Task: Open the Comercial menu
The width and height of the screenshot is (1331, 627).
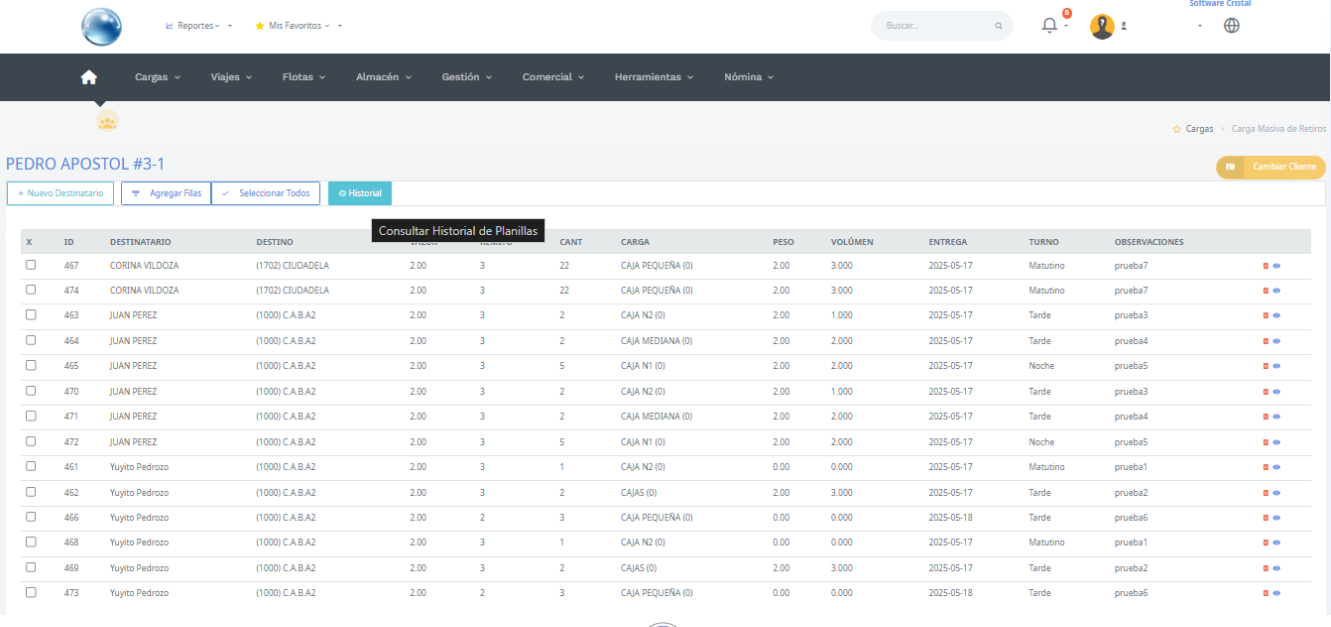Action: (x=553, y=77)
